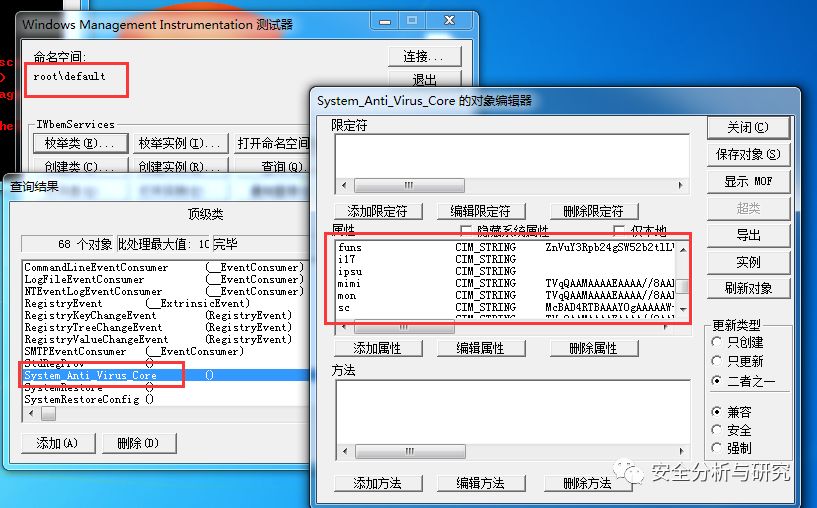
Task: Click 编辑方法 button
Action: pos(480,483)
